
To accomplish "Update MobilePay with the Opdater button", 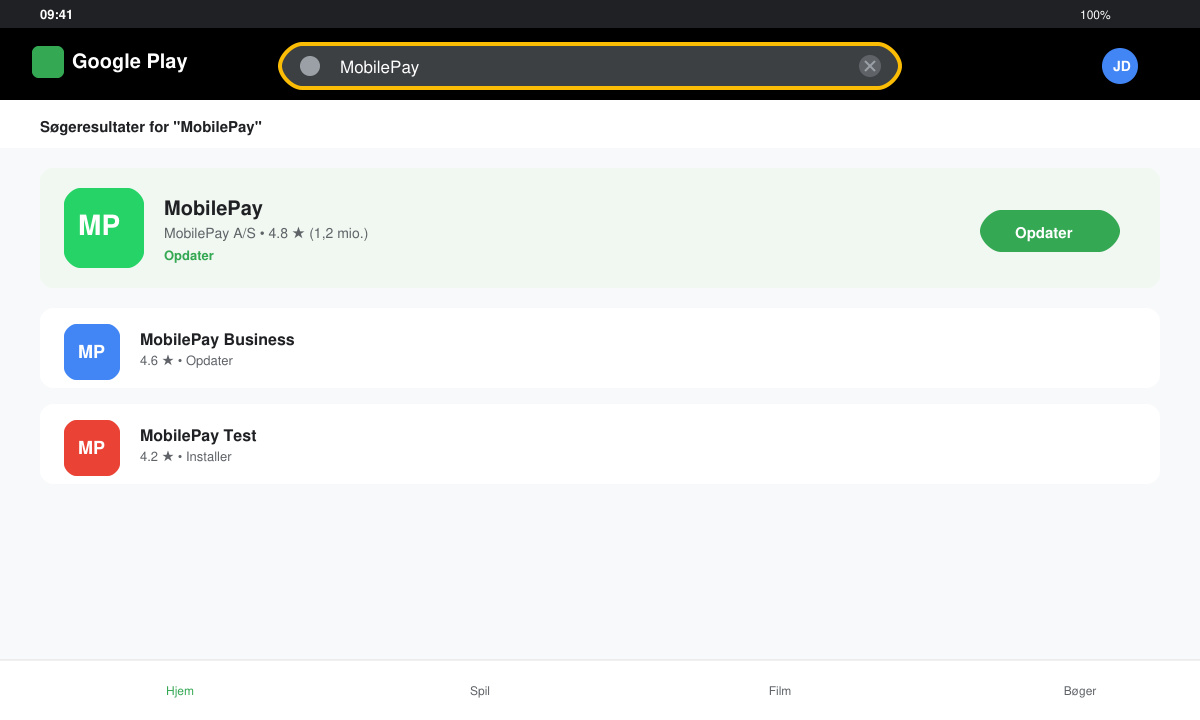I will [x=1050, y=231].
